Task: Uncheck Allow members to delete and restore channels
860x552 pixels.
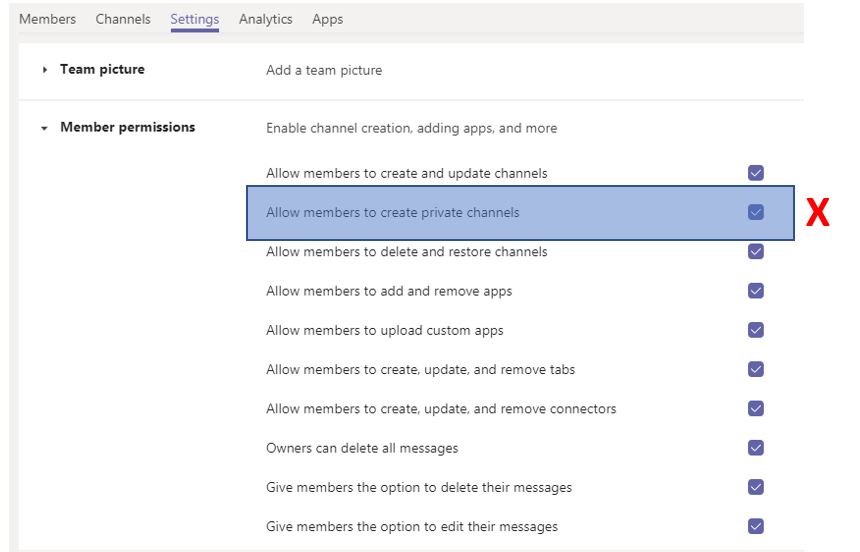Action: click(x=756, y=252)
